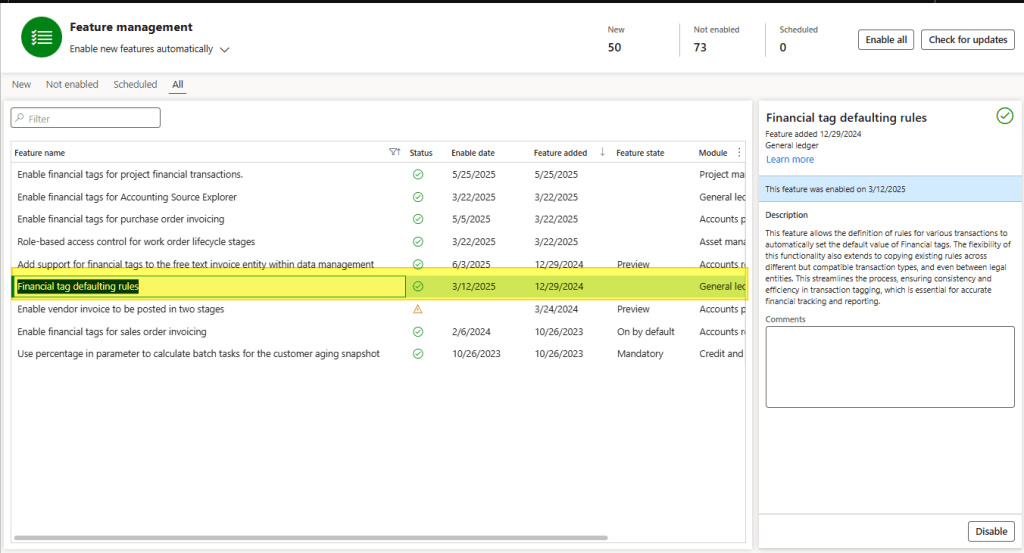Switch to the Scheduled tab
The width and height of the screenshot is (1024, 553).
(135, 85)
